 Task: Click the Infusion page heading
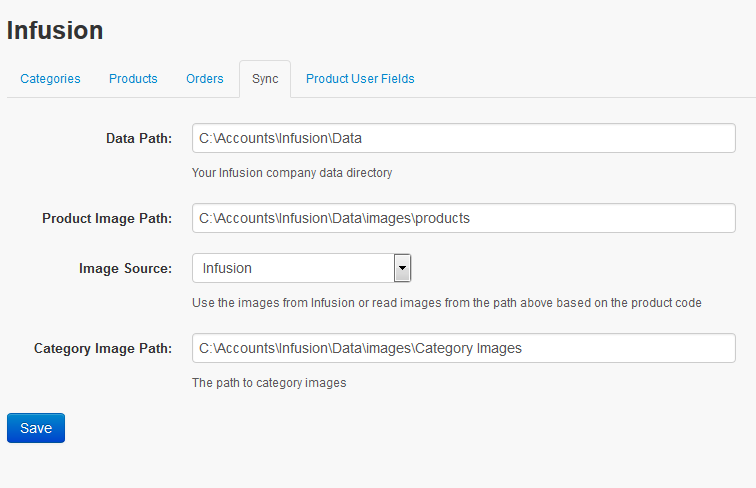pos(55,30)
